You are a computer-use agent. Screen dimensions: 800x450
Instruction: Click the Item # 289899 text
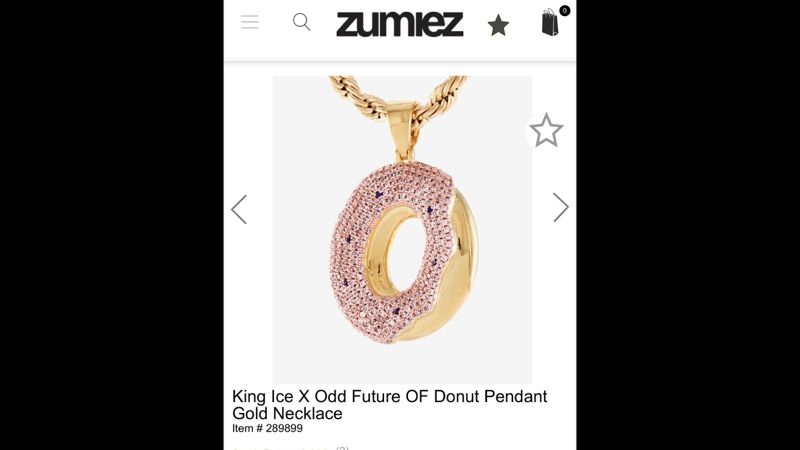267,429
